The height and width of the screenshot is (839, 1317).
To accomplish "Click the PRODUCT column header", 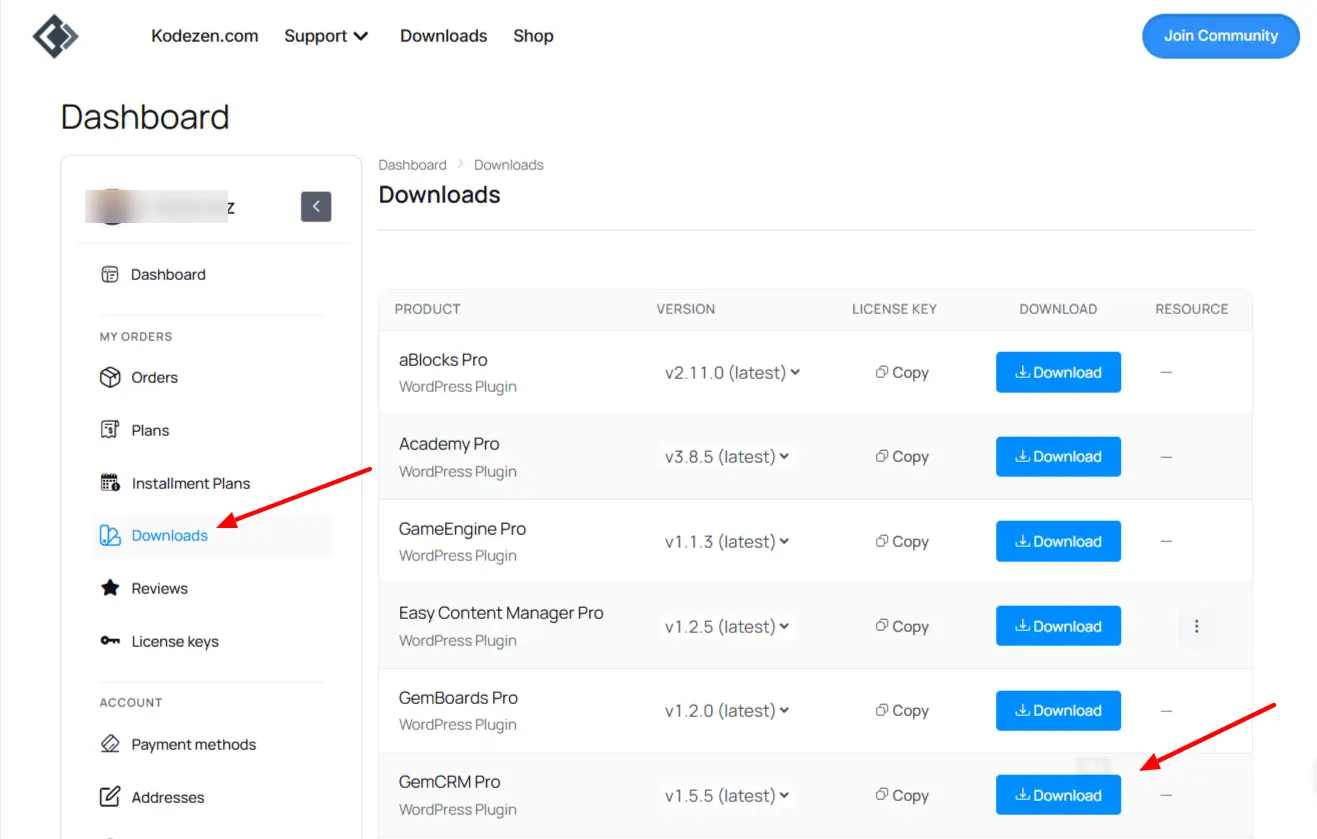I will click(x=428, y=309).
